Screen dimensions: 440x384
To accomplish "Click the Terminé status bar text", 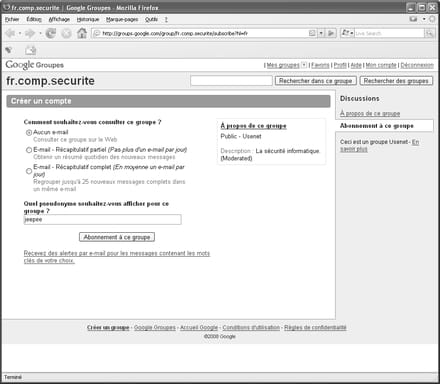I will pyautogui.click(x=13, y=377).
